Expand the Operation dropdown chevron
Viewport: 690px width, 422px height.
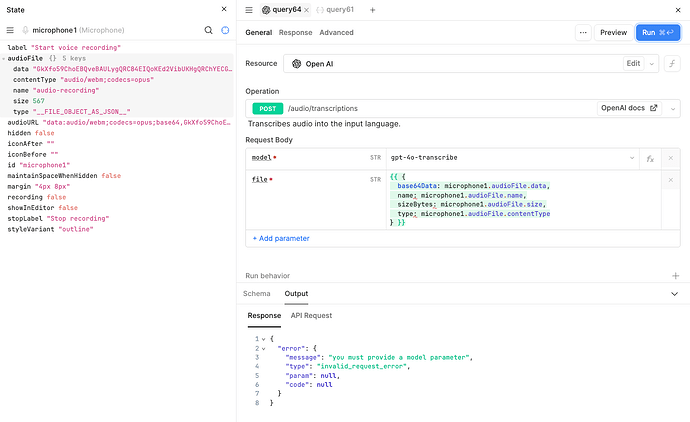click(672, 109)
